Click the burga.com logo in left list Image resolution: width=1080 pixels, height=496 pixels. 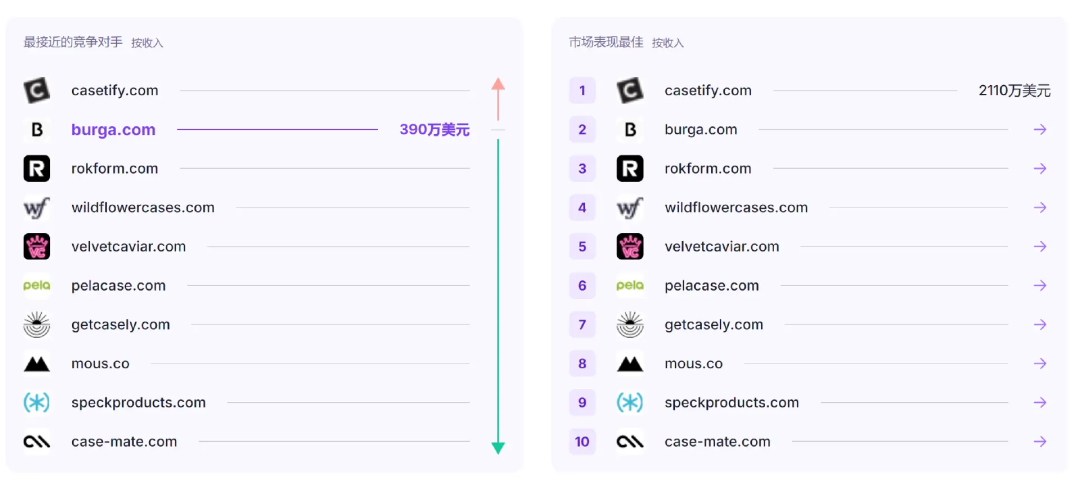coord(37,130)
